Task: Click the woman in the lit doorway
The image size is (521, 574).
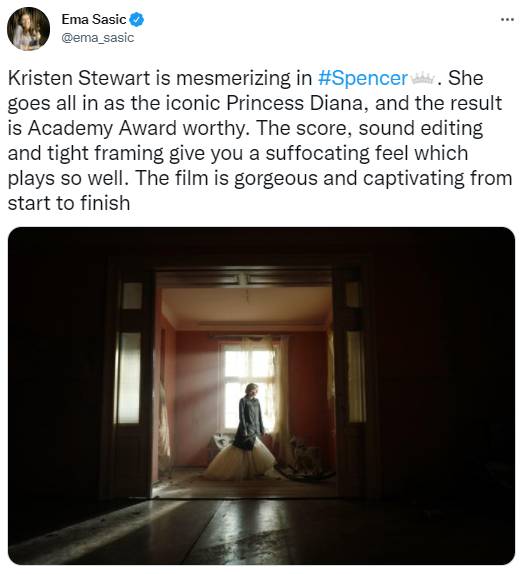Action: tap(250, 417)
